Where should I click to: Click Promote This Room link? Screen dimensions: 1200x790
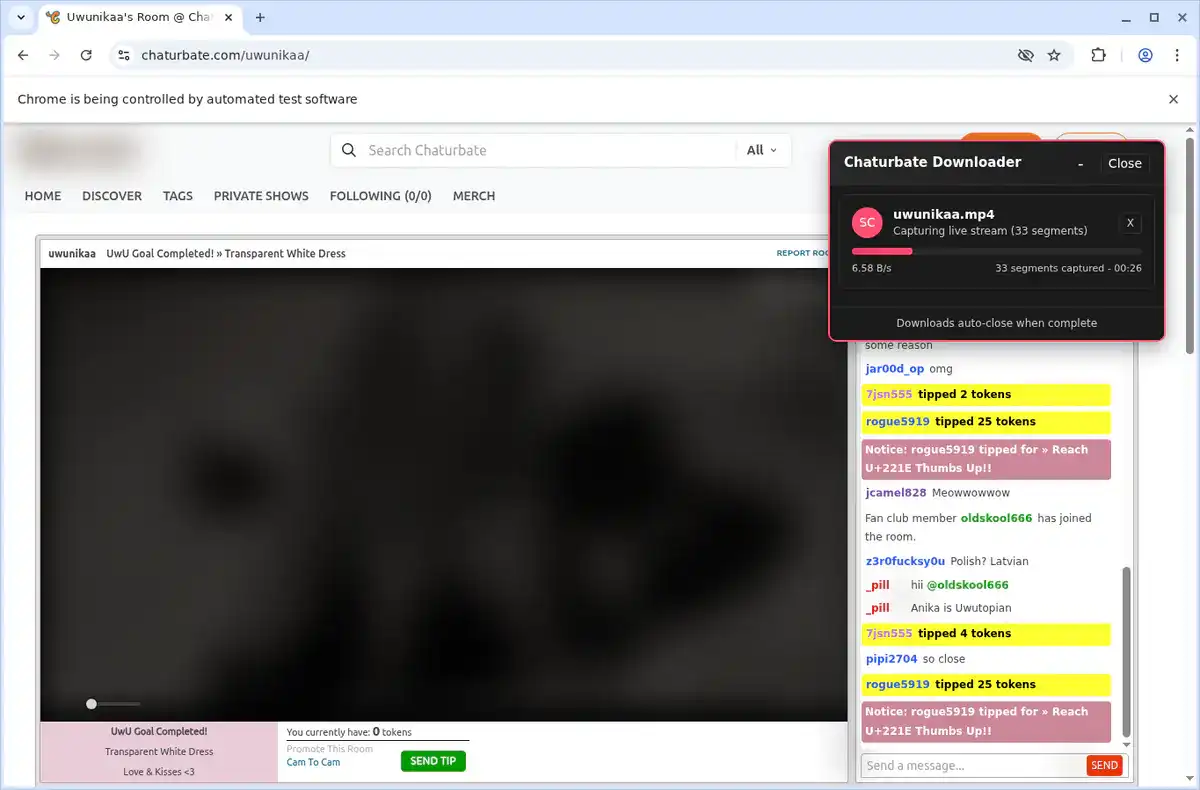tap(330, 749)
